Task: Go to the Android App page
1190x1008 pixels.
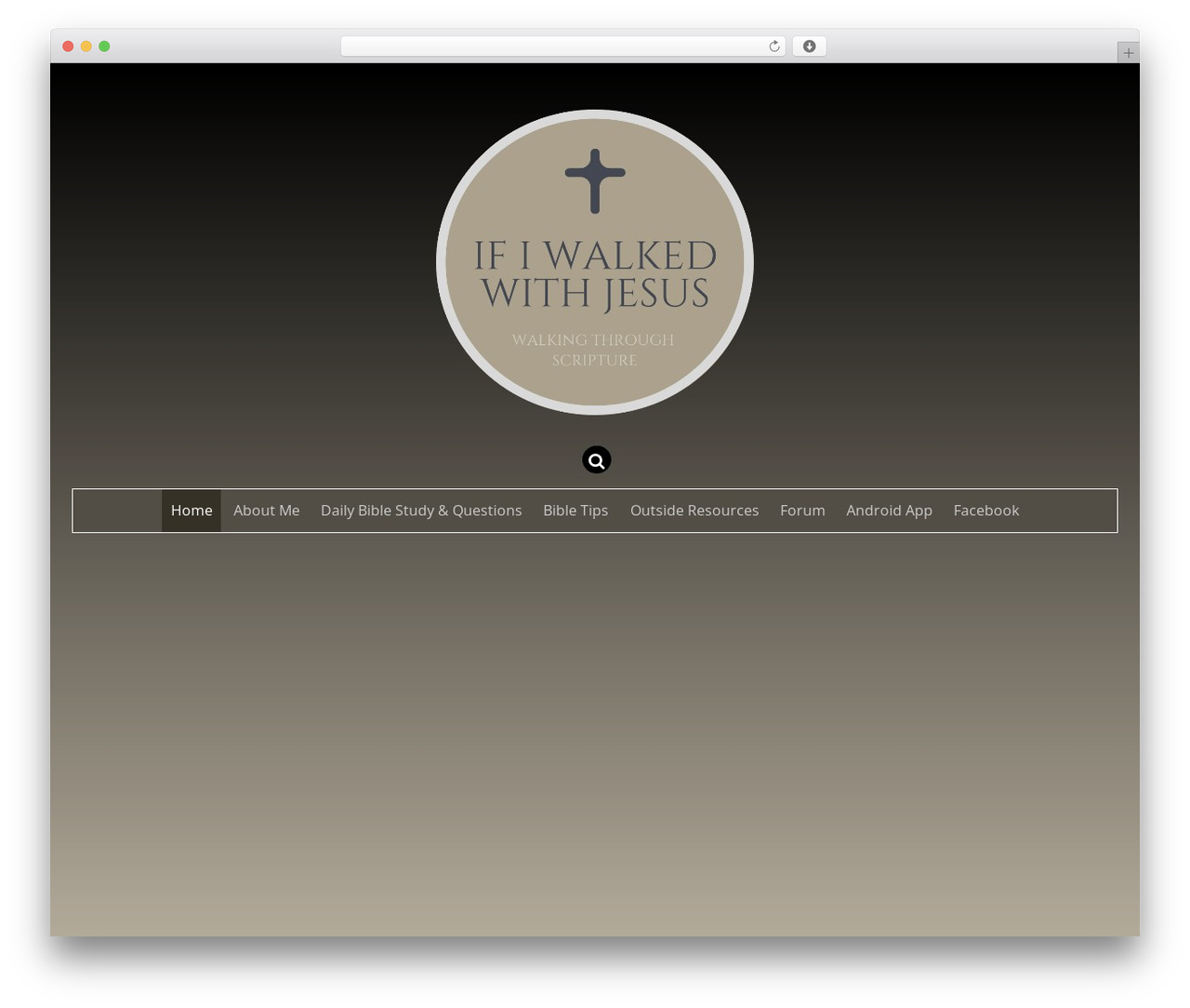Action: click(x=889, y=511)
